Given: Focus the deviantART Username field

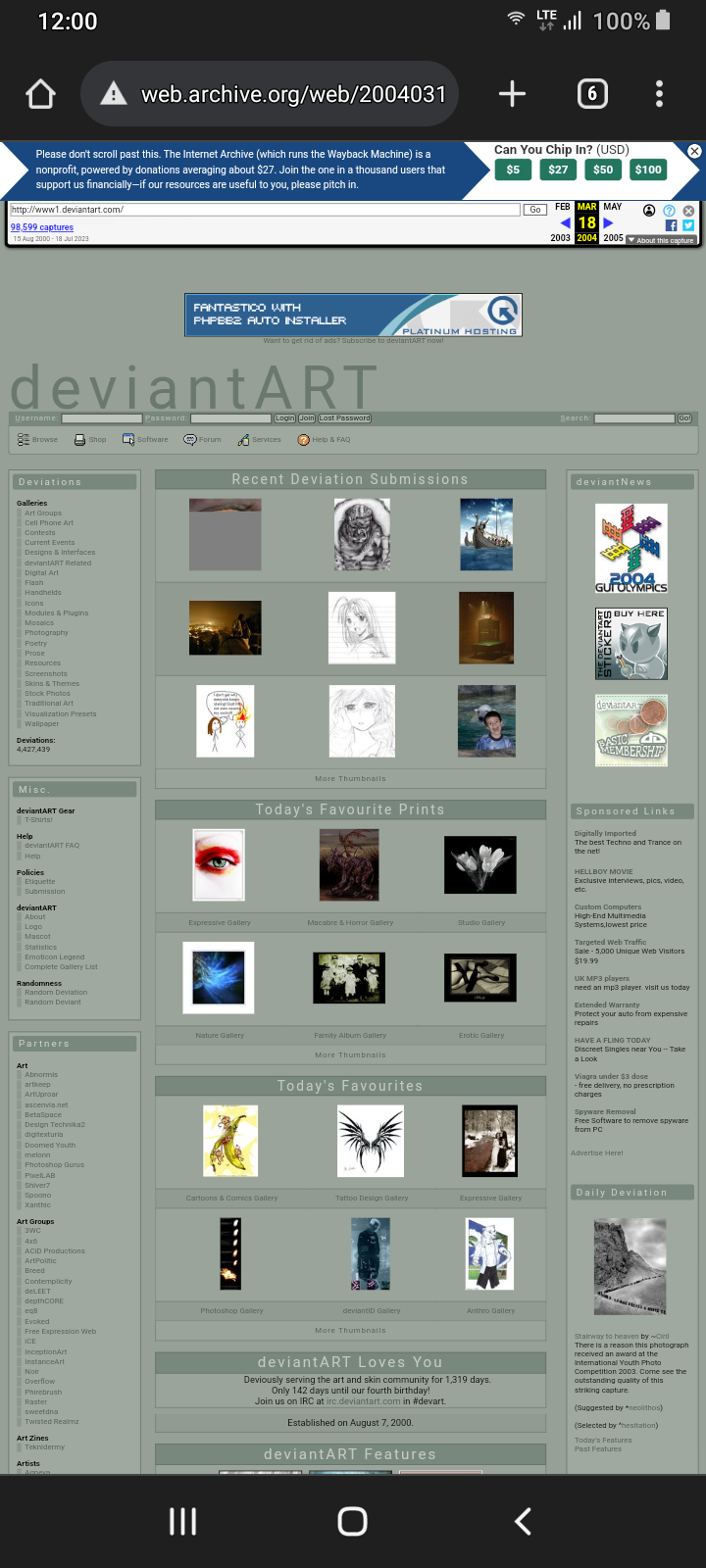Looking at the screenshot, I should point(102,418).
